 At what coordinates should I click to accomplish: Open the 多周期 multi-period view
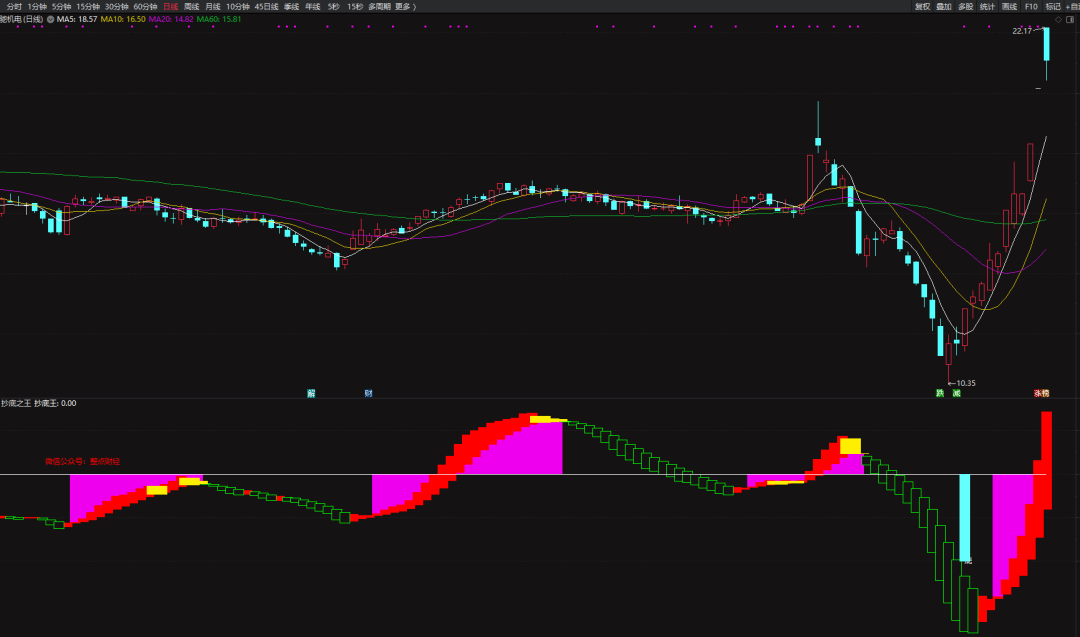379,6
